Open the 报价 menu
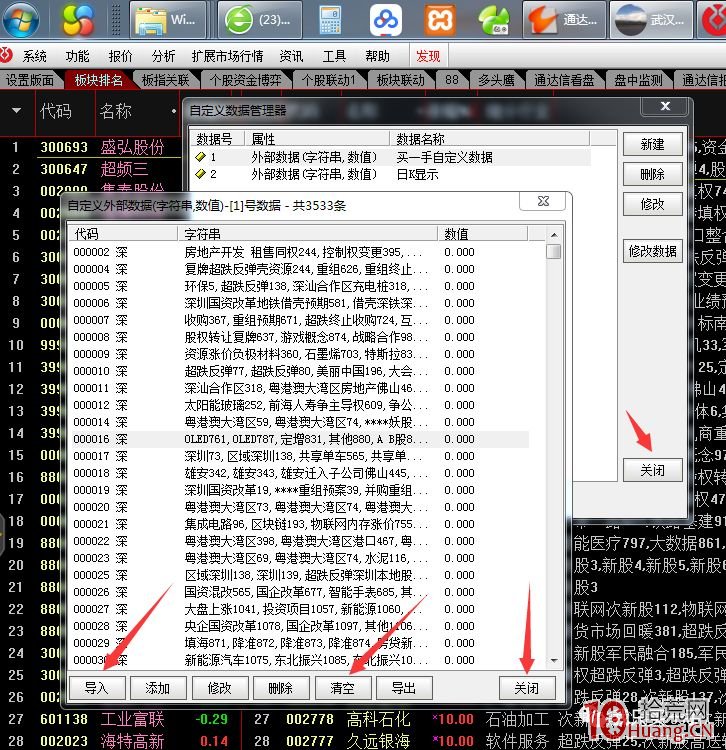 [x=121, y=56]
